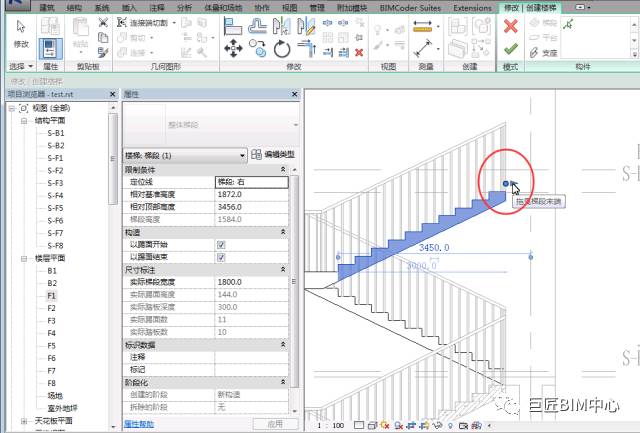The image size is (640, 433).
Task: Select the Move tool with four arrows
Action: [233, 49]
